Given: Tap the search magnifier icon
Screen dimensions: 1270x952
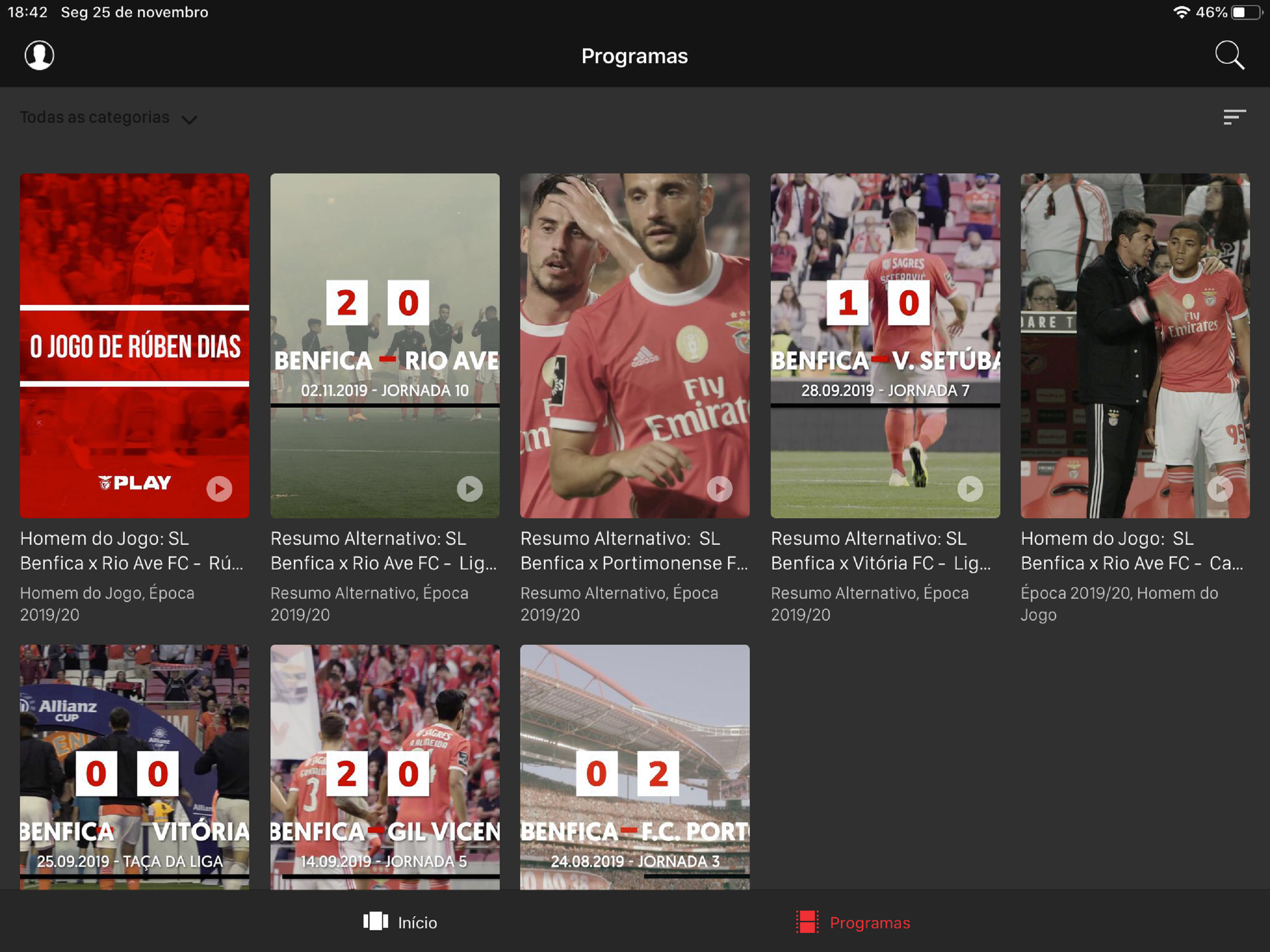Looking at the screenshot, I should (x=1229, y=56).
